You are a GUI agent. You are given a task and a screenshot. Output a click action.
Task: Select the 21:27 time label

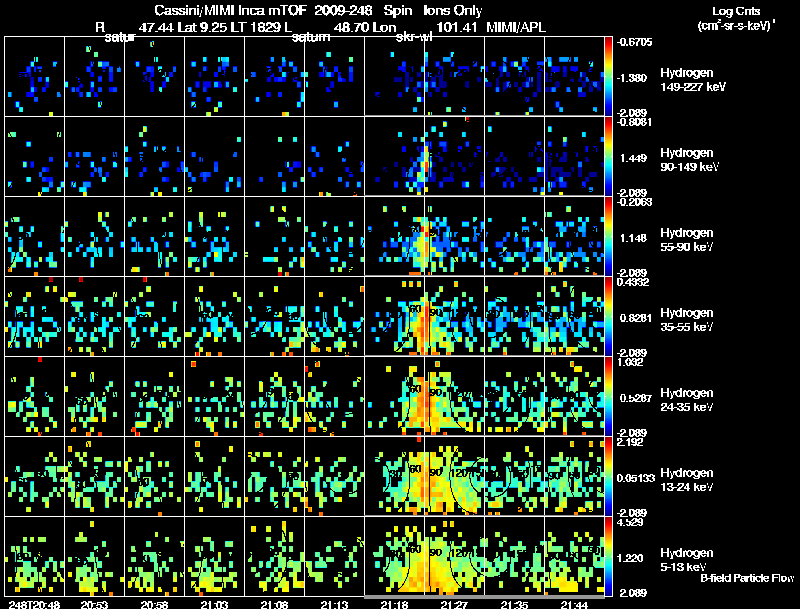[454, 604]
